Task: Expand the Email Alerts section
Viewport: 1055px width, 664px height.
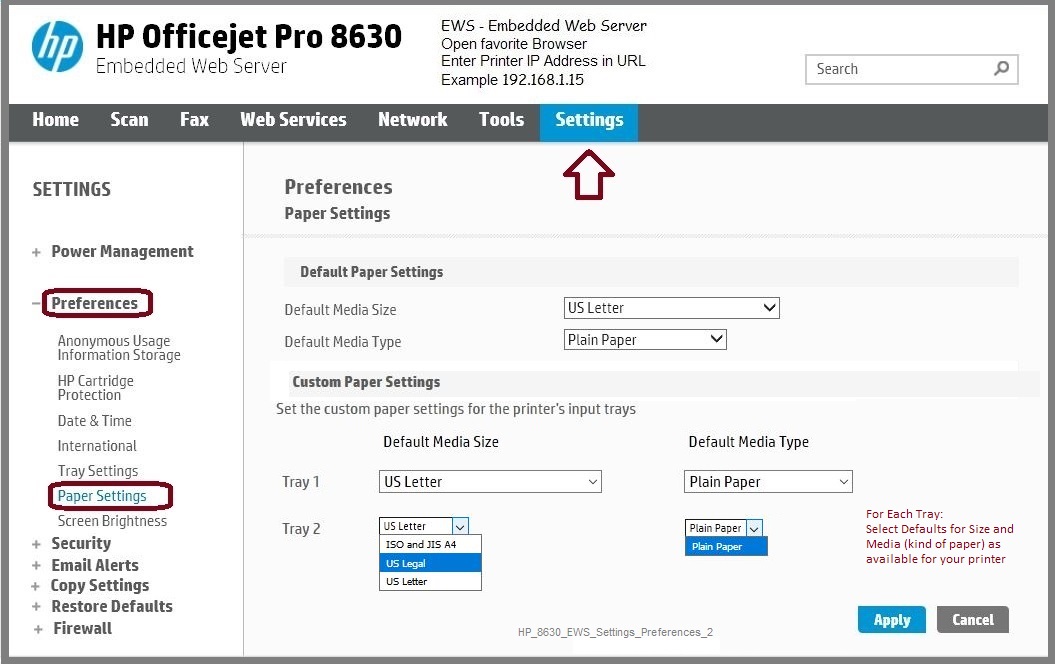Action: [36, 566]
